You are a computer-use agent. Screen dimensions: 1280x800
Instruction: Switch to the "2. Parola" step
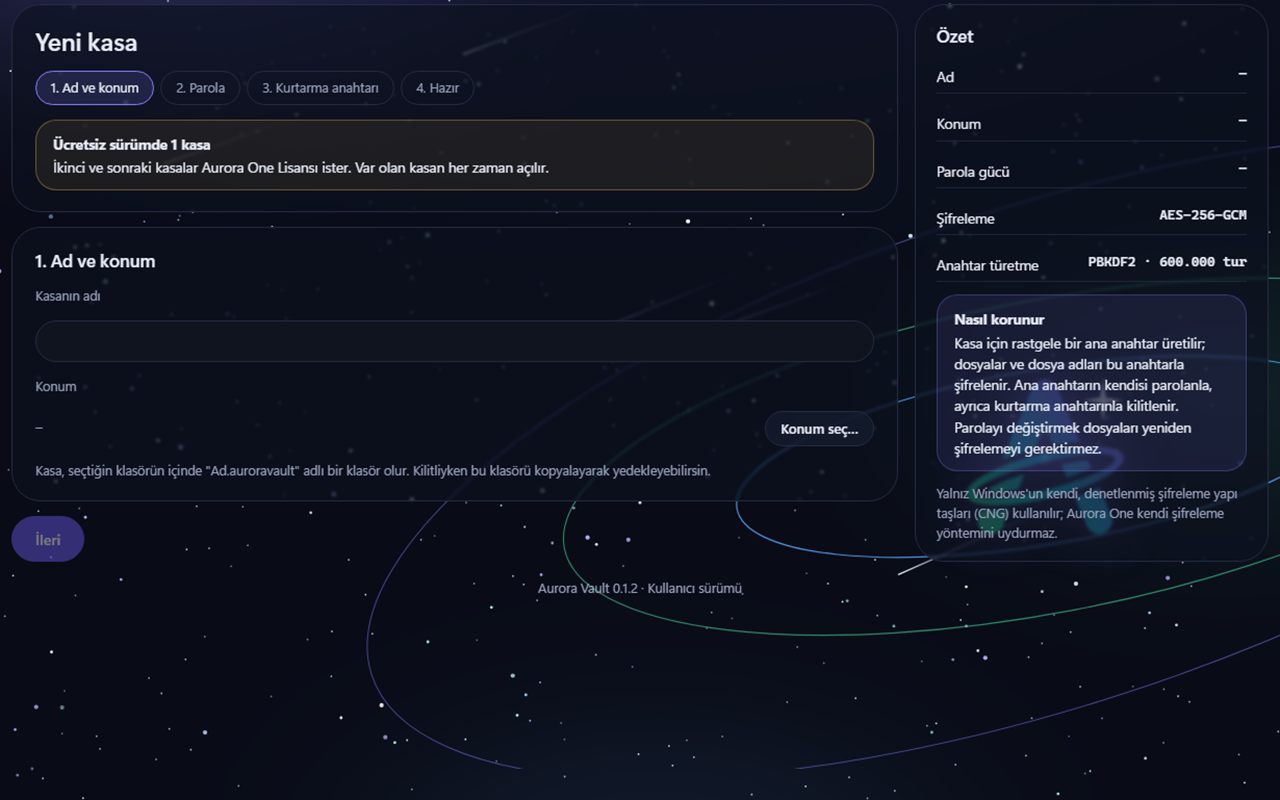[x=200, y=88]
